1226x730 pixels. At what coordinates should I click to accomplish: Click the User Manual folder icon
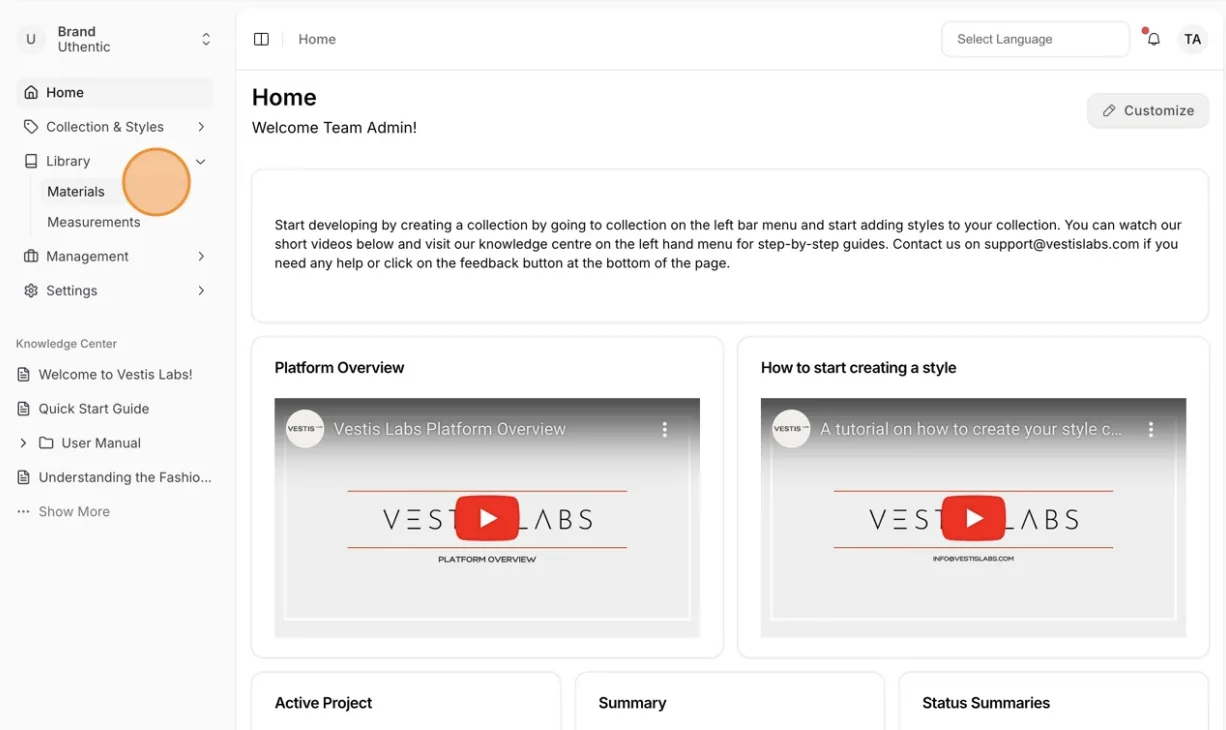(x=46, y=443)
